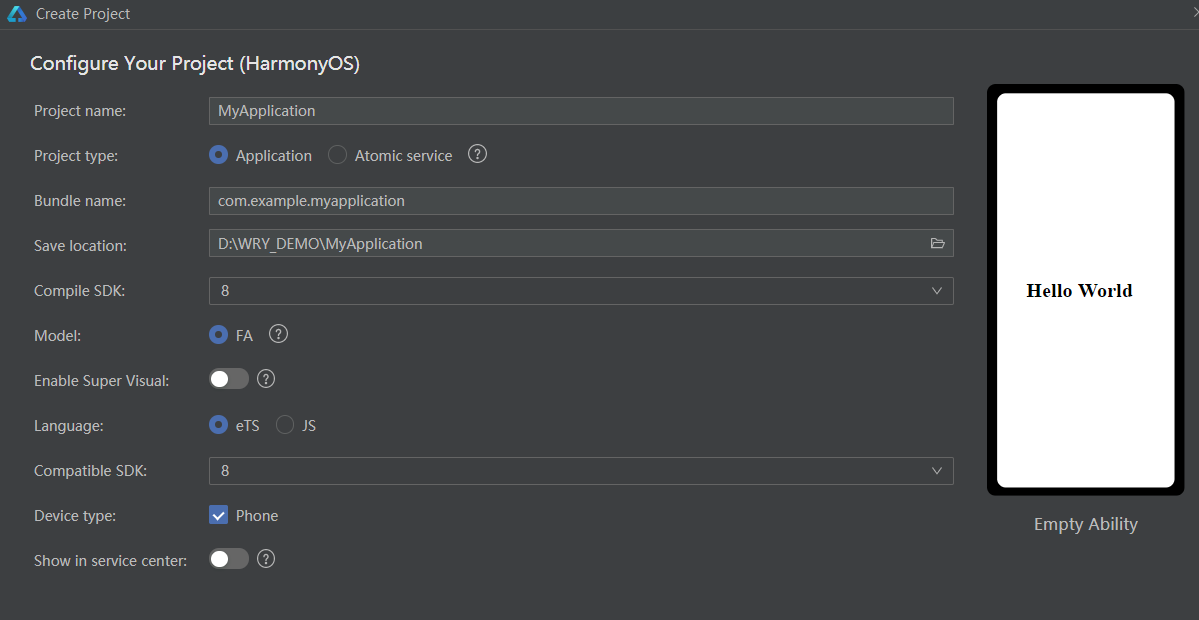Click the Project name input field

[x=581, y=111]
